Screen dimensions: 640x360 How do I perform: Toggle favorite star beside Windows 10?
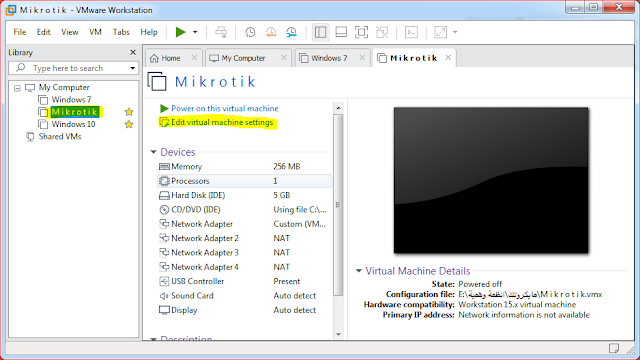click(129, 124)
